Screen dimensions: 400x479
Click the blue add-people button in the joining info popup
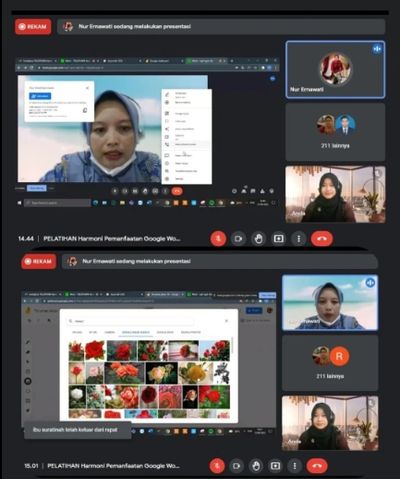40,96
